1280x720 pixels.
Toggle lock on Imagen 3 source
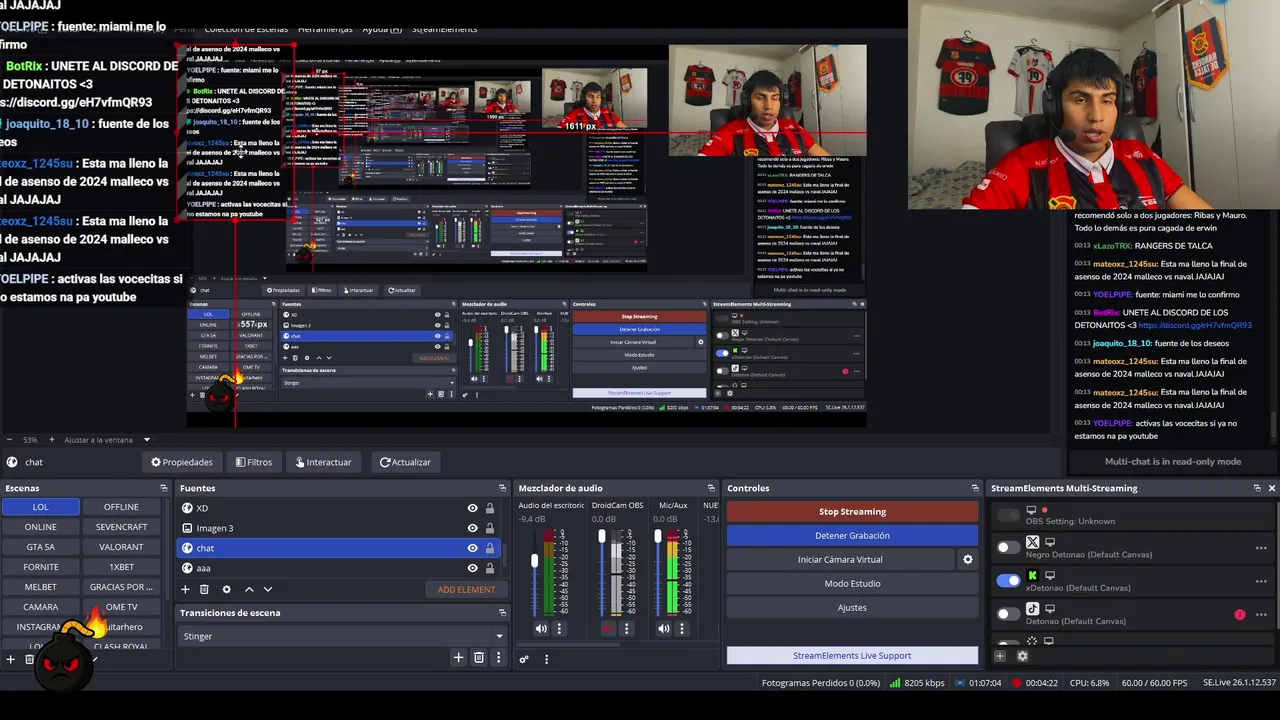pyautogui.click(x=489, y=528)
